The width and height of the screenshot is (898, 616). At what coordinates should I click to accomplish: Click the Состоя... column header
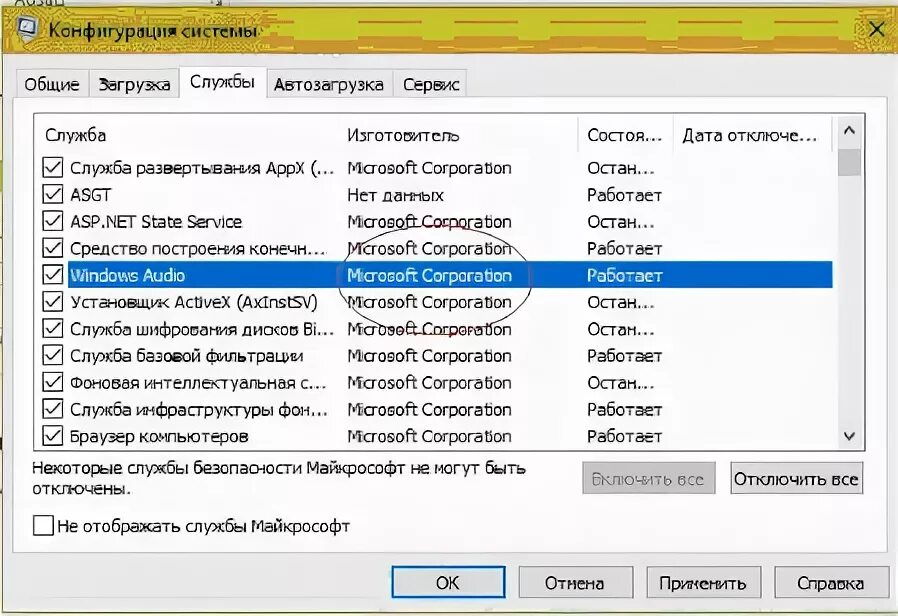tap(625, 135)
